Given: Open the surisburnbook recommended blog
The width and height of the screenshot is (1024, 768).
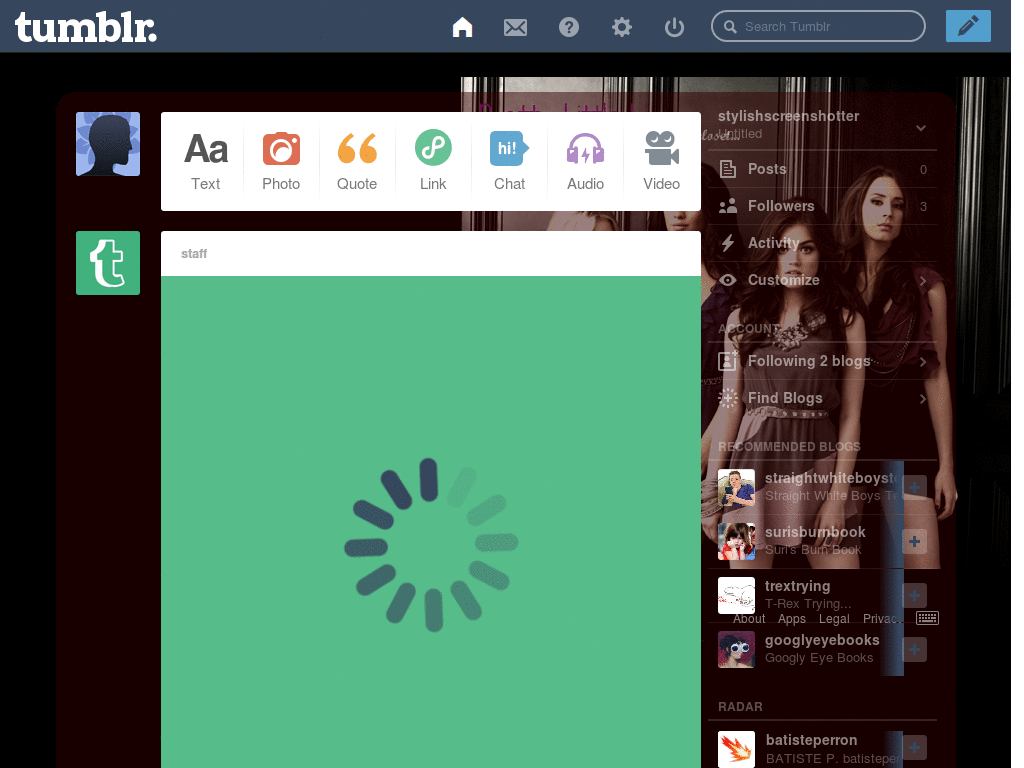Looking at the screenshot, I should (815, 532).
